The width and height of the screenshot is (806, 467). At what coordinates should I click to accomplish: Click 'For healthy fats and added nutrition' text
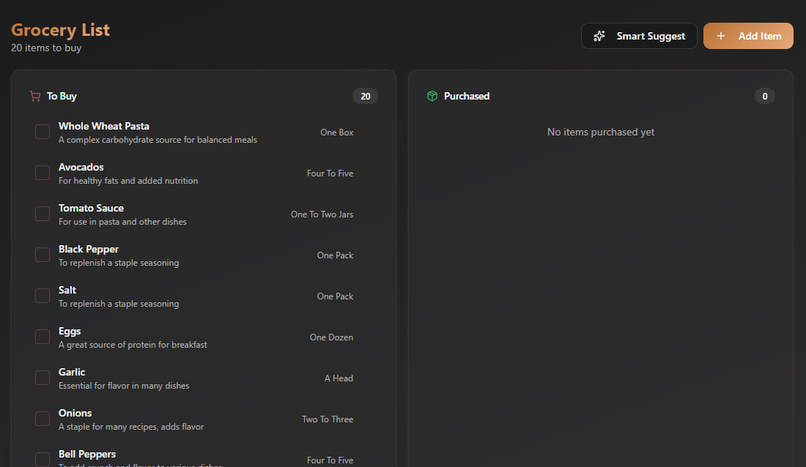128,181
